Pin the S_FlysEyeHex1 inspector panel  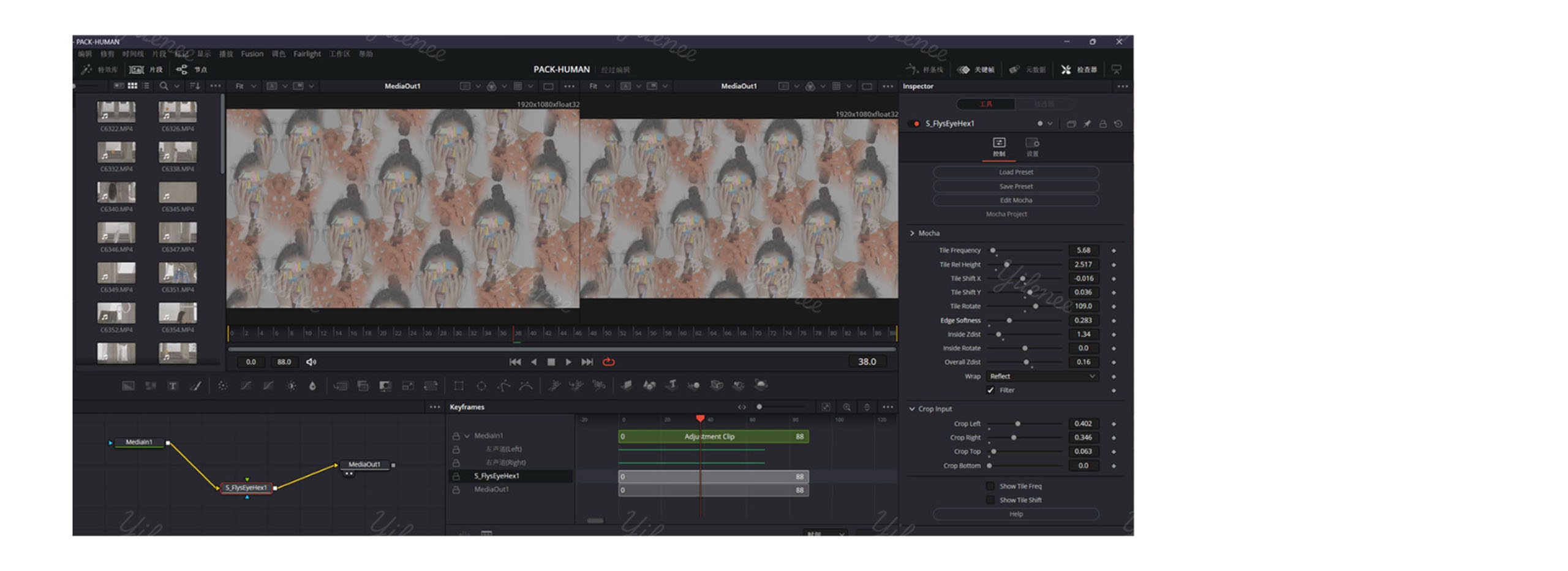[1087, 124]
